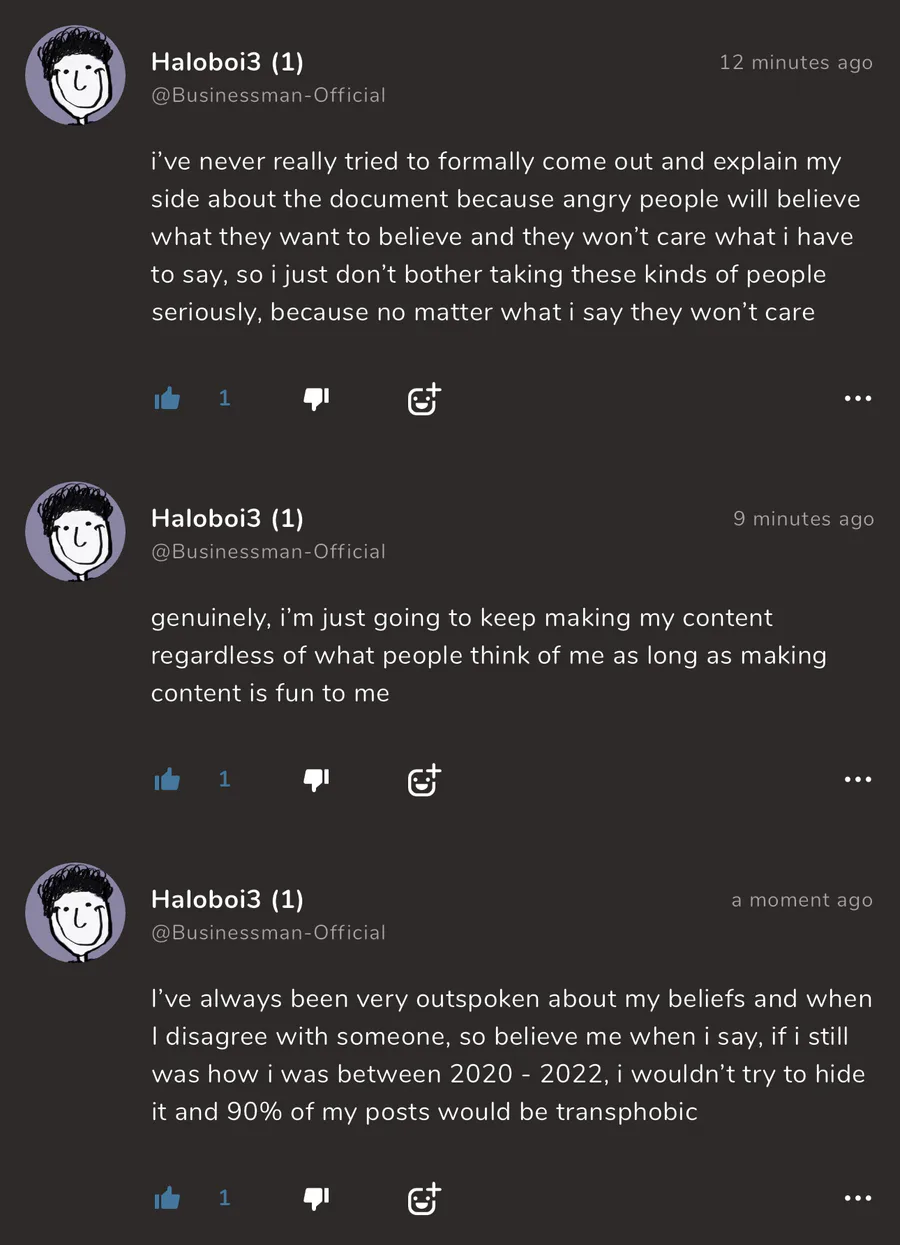
Task: Add emoji reaction to the 9-minutes-ago post
Action: [x=424, y=779]
